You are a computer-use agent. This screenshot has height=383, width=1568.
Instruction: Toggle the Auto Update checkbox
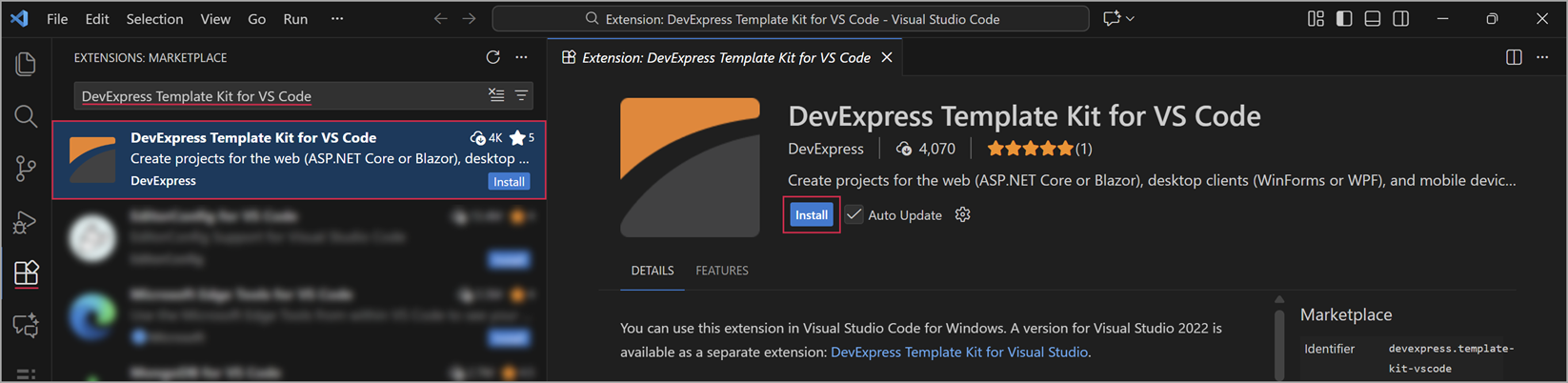point(854,214)
